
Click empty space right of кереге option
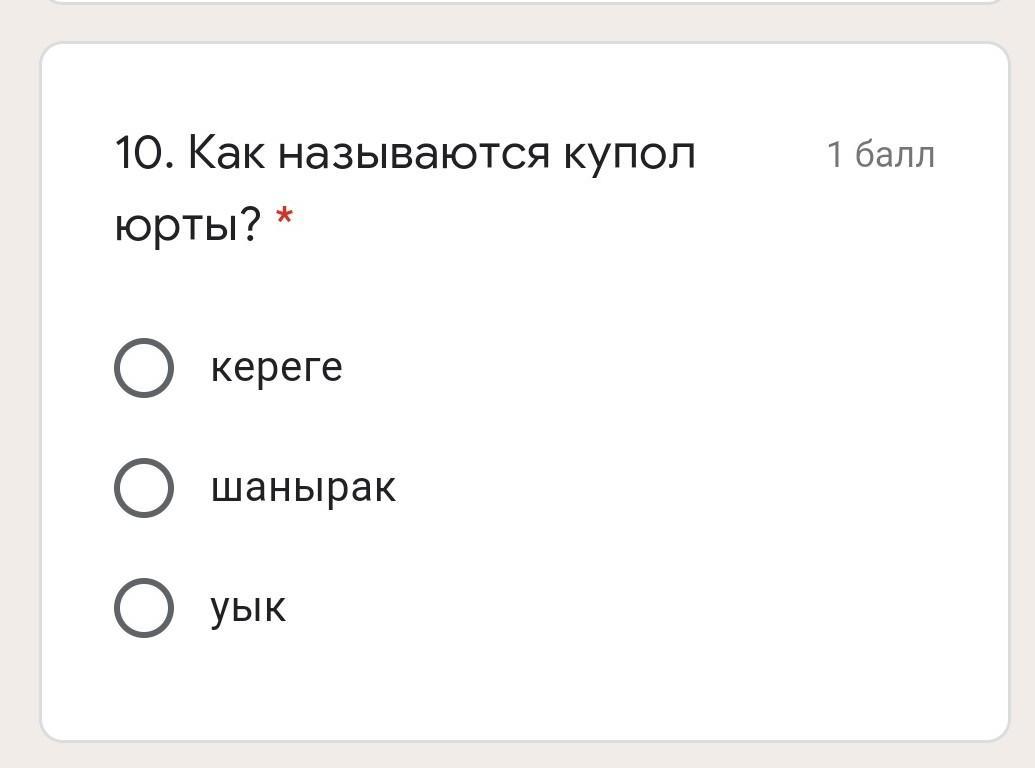(650, 368)
